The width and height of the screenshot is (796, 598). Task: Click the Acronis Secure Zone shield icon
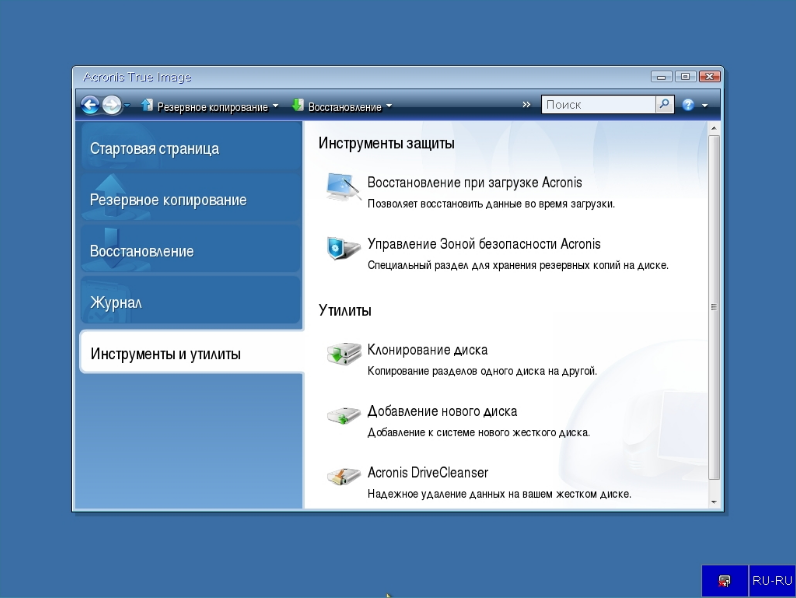[x=343, y=249]
